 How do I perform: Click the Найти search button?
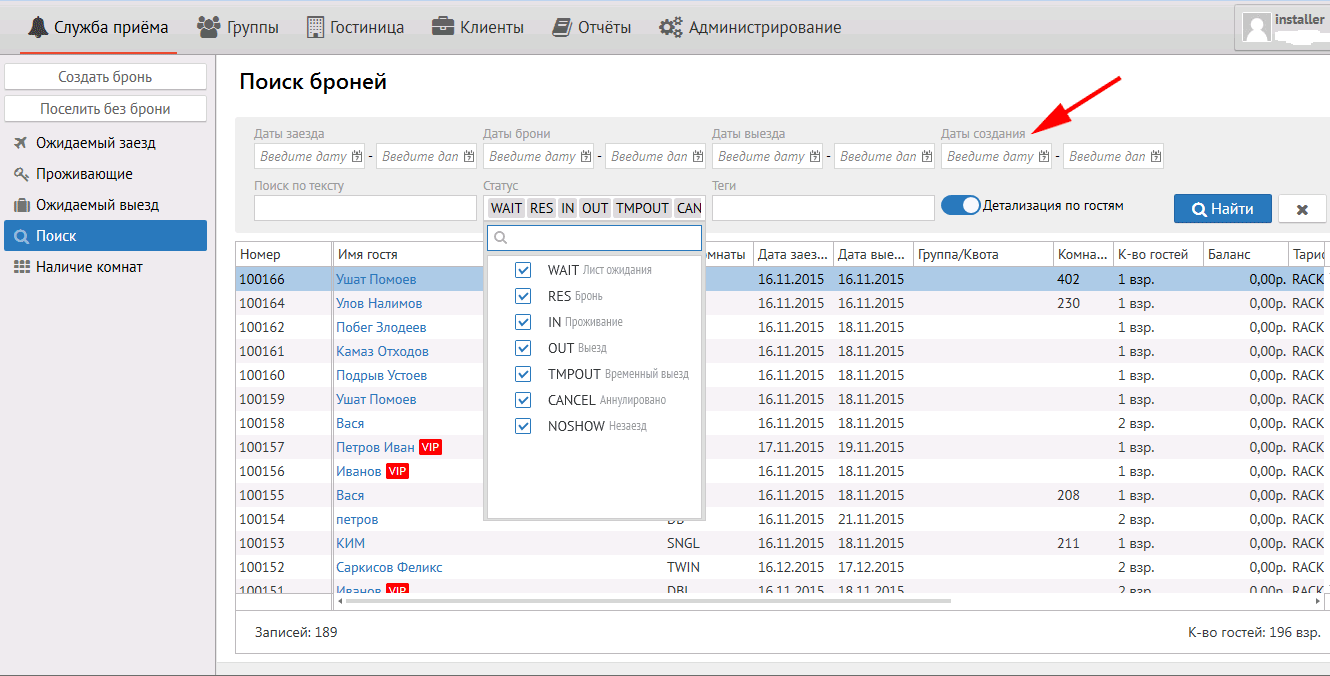coord(1222,209)
